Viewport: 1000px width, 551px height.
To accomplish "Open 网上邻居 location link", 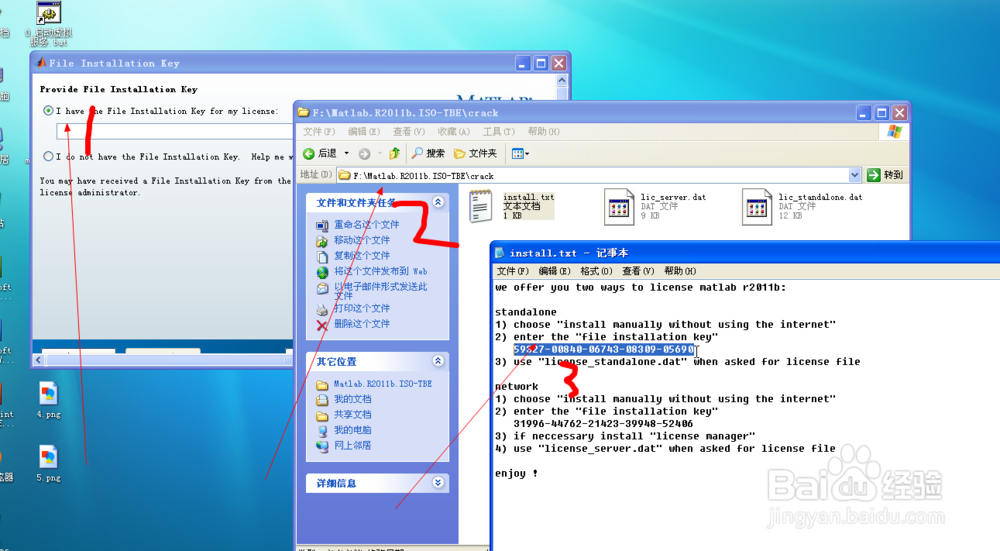I will [x=352, y=445].
